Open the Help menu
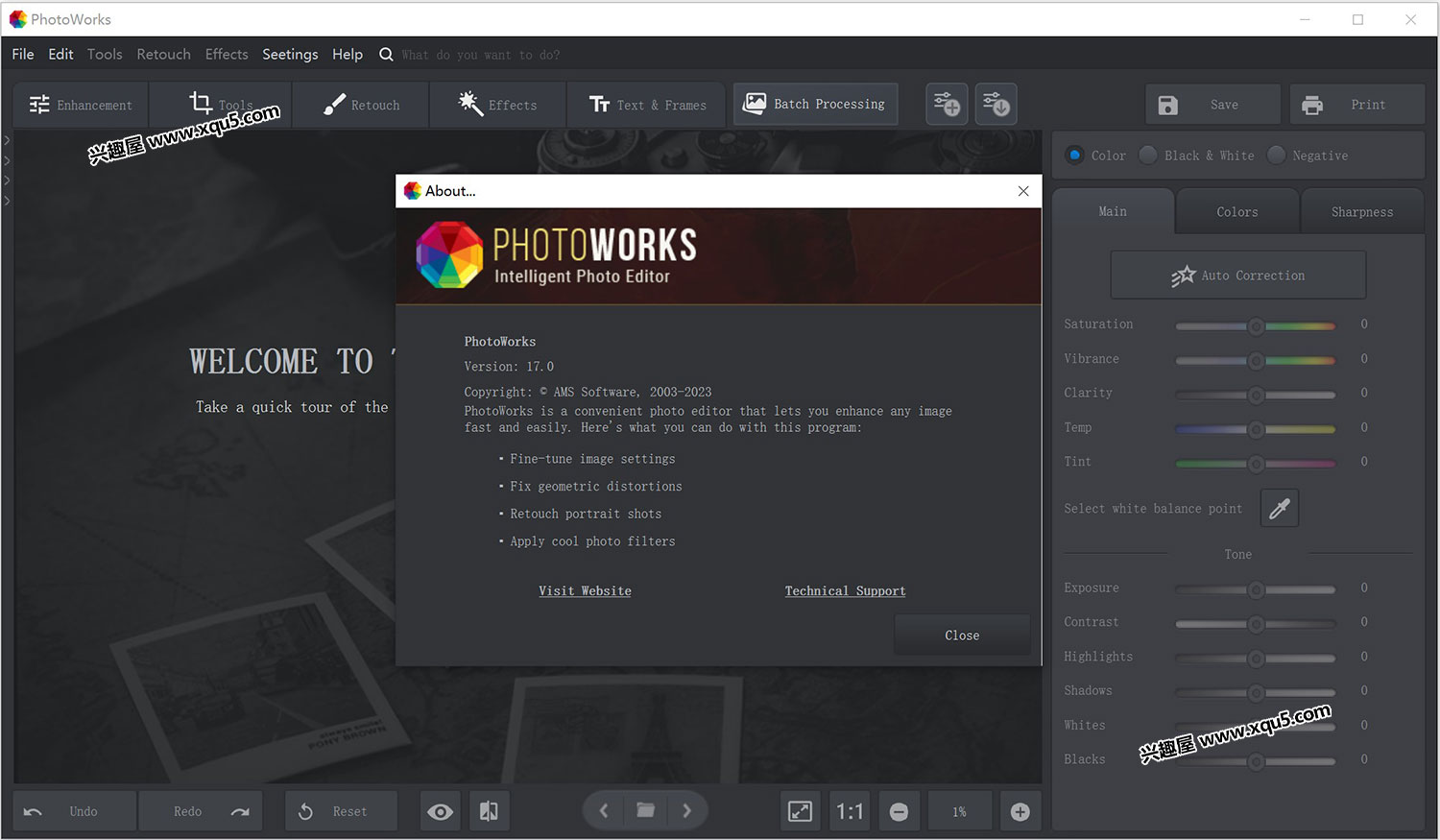The image size is (1440, 840). click(348, 54)
